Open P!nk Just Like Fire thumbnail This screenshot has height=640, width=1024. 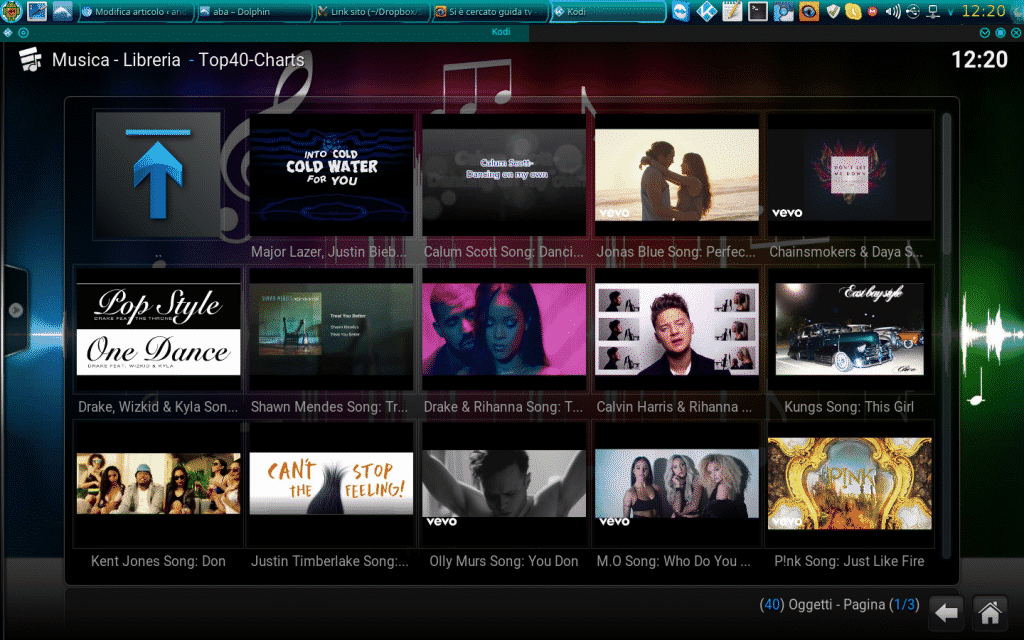coord(849,484)
